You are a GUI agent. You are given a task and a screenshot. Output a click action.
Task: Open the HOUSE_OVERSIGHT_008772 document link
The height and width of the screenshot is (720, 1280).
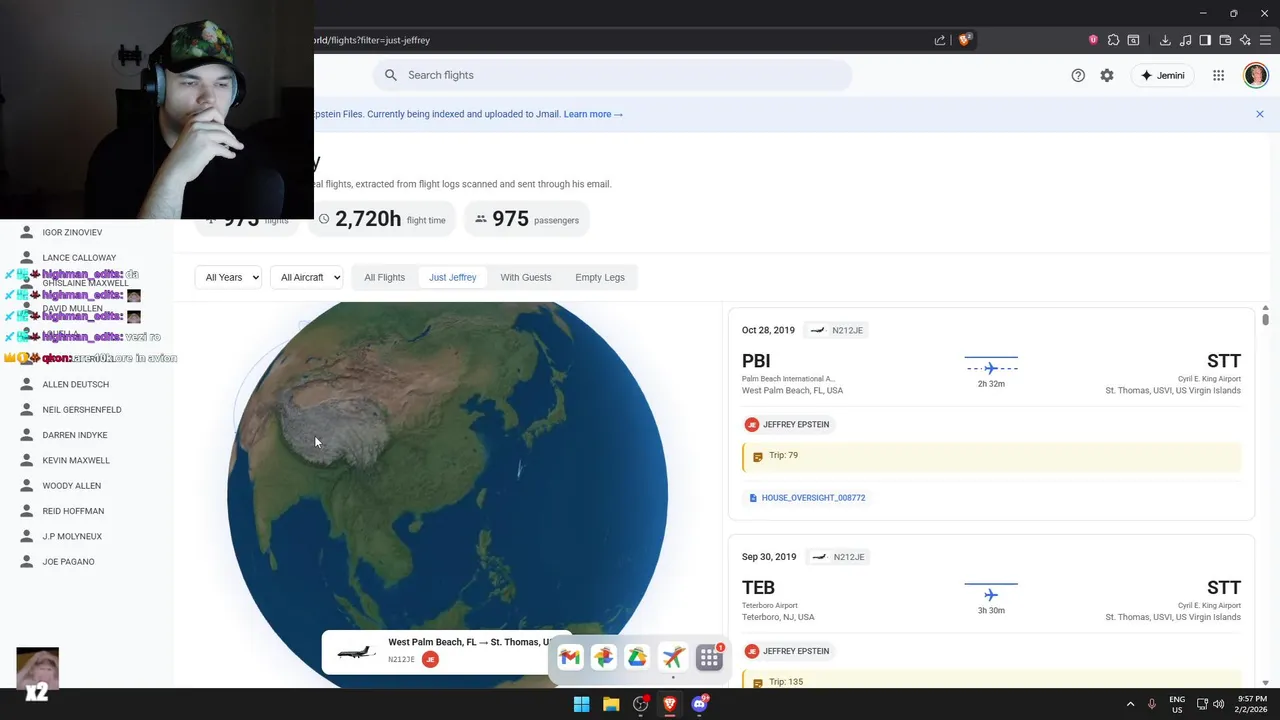tap(807, 497)
